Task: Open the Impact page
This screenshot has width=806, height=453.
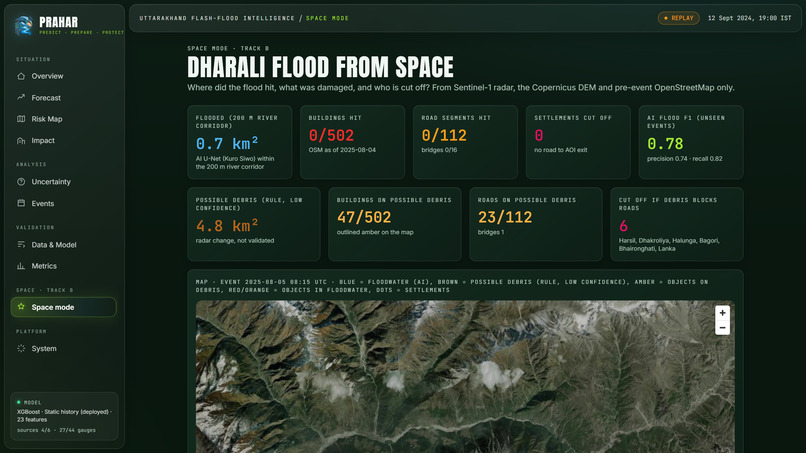Action: click(x=63, y=140)
